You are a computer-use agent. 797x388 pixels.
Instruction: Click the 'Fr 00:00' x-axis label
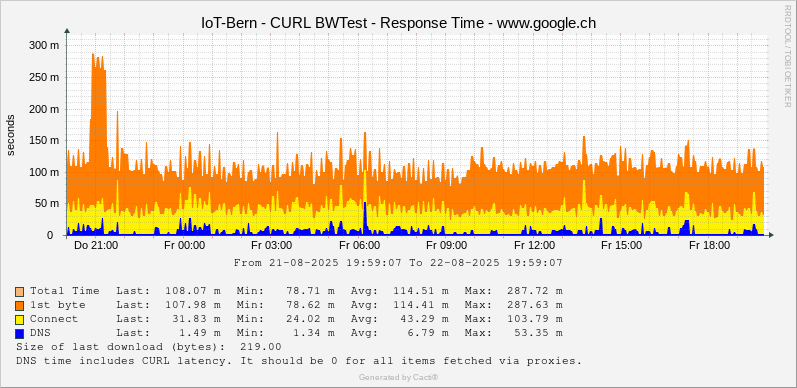(x=185, y=246)
